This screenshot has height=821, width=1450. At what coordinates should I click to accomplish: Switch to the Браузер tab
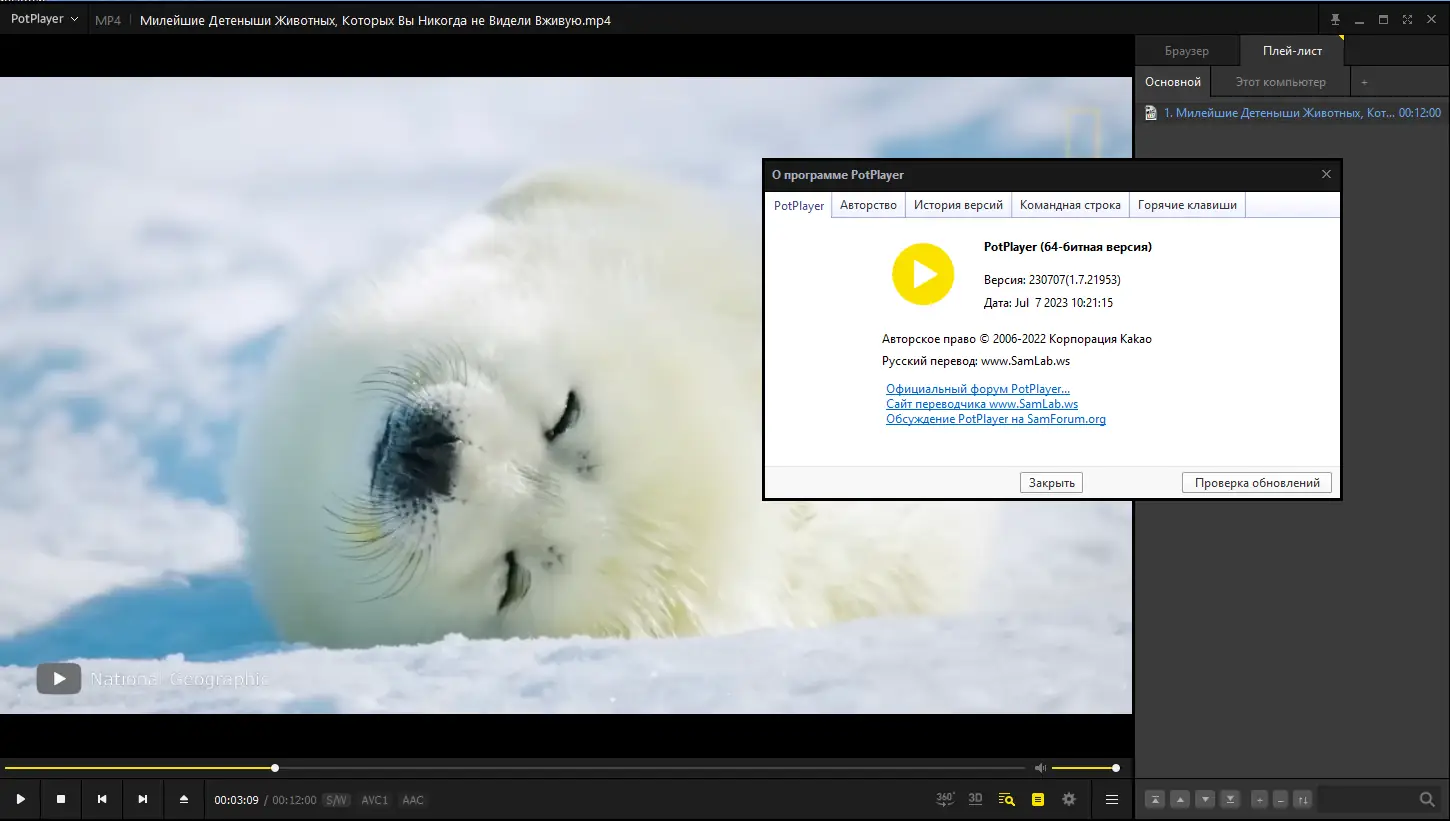point(1187,51)
